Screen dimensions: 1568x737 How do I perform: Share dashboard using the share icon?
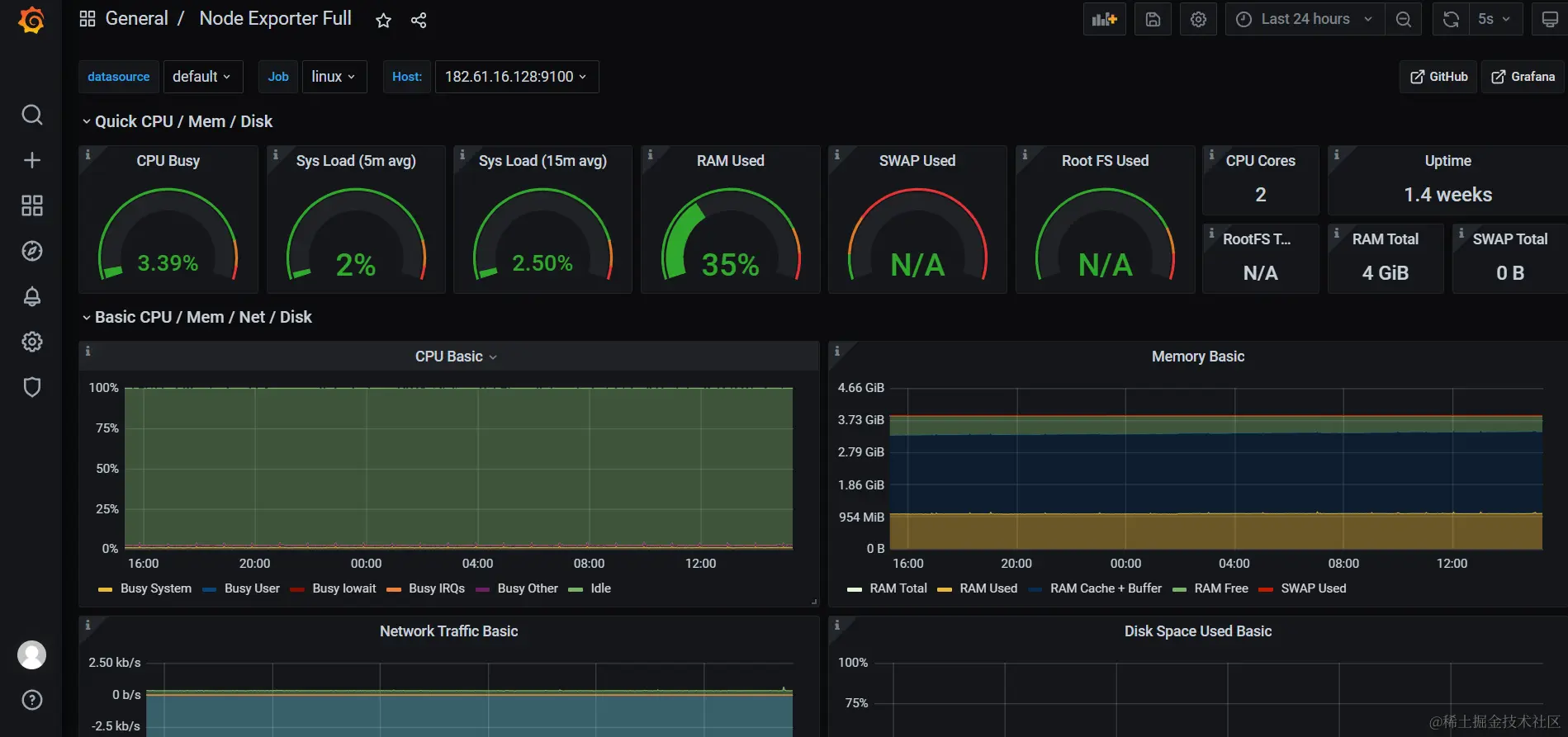[x=419, y=21]
